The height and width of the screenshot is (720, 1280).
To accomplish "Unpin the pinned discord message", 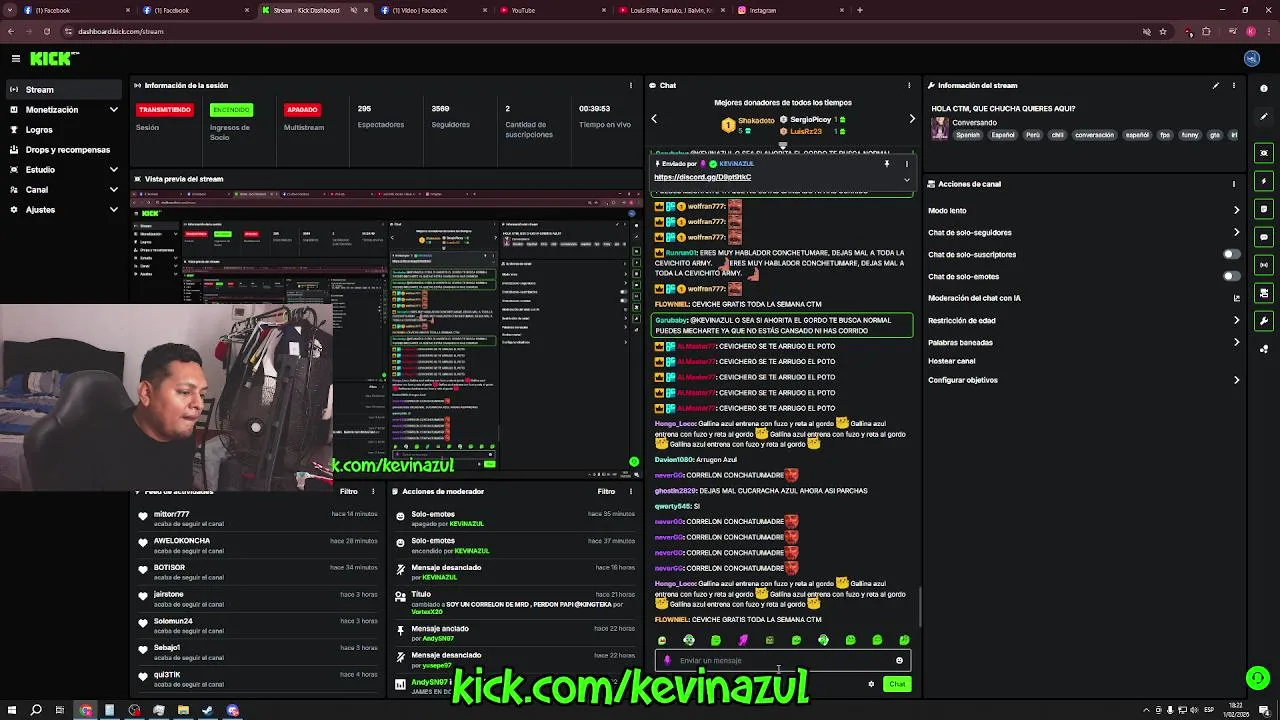I will 886,164.
